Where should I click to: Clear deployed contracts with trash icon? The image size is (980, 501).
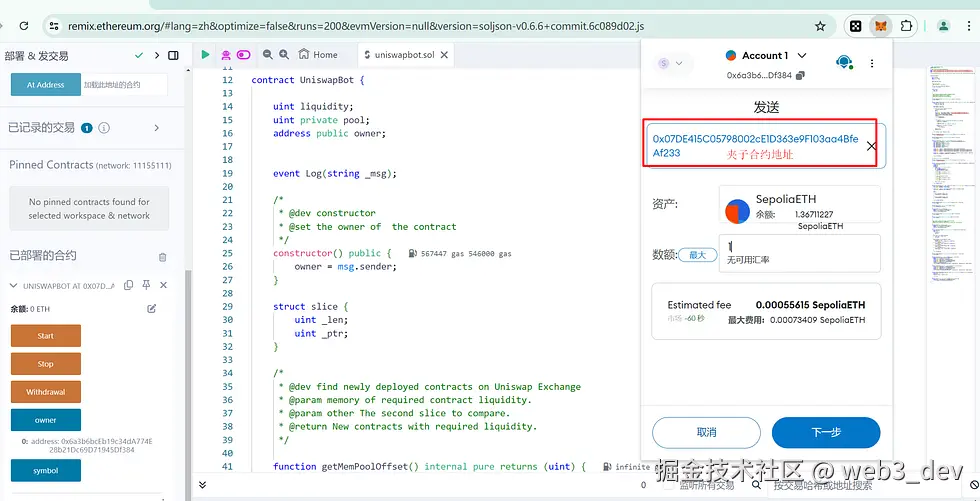162,257
